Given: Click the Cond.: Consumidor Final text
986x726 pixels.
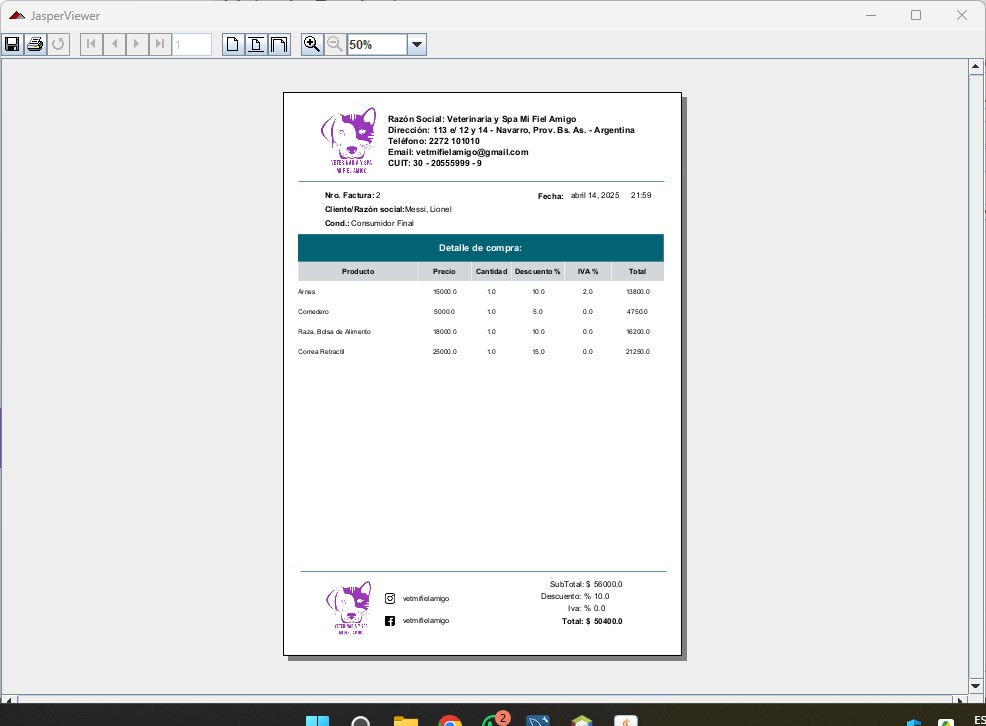Looking at the screenshot, I should 369,224.
